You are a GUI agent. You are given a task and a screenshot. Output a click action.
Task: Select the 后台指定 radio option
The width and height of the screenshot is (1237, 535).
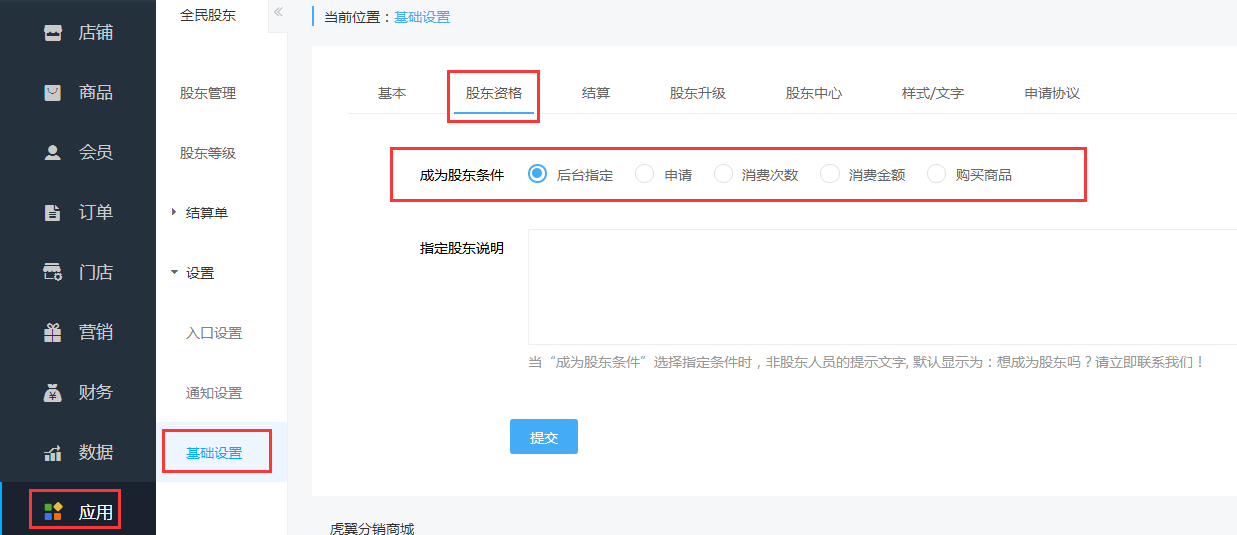pos(537,174)
